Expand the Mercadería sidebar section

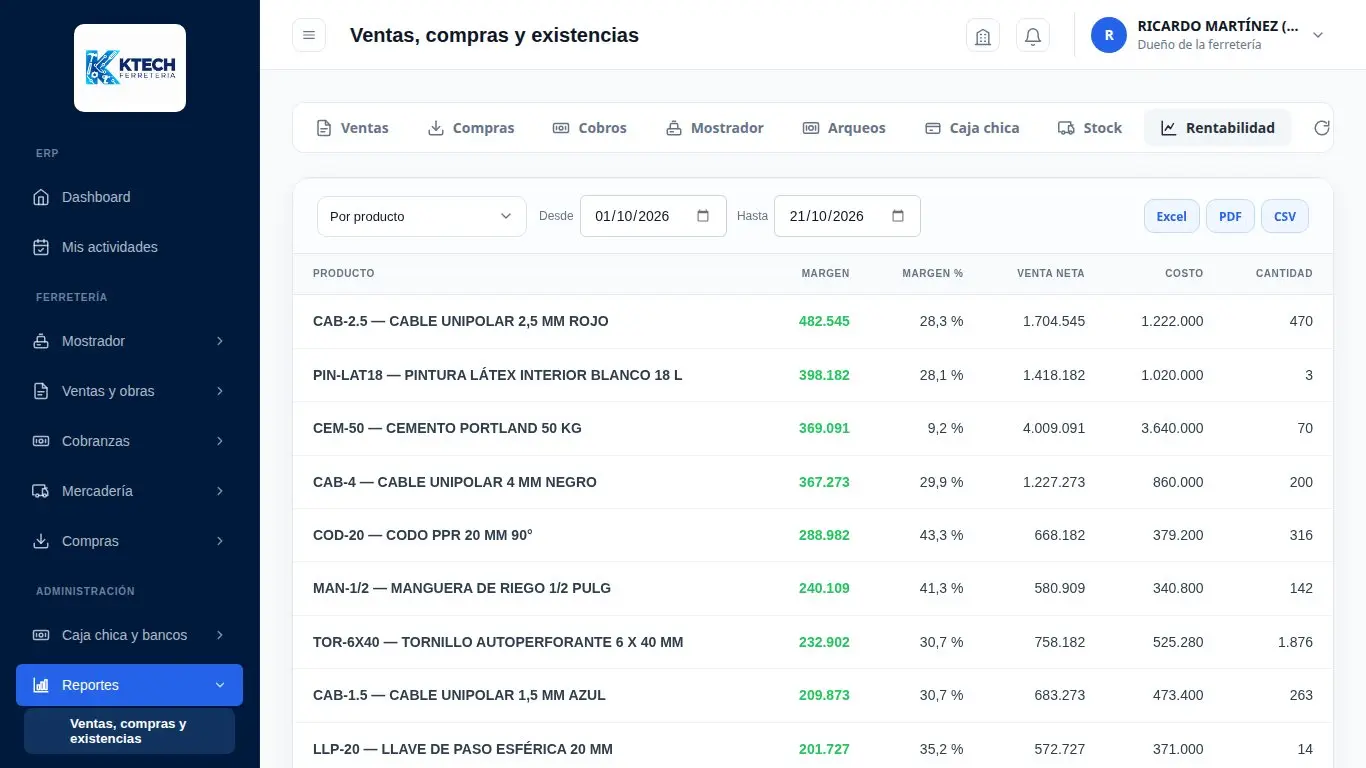(130, 491)
